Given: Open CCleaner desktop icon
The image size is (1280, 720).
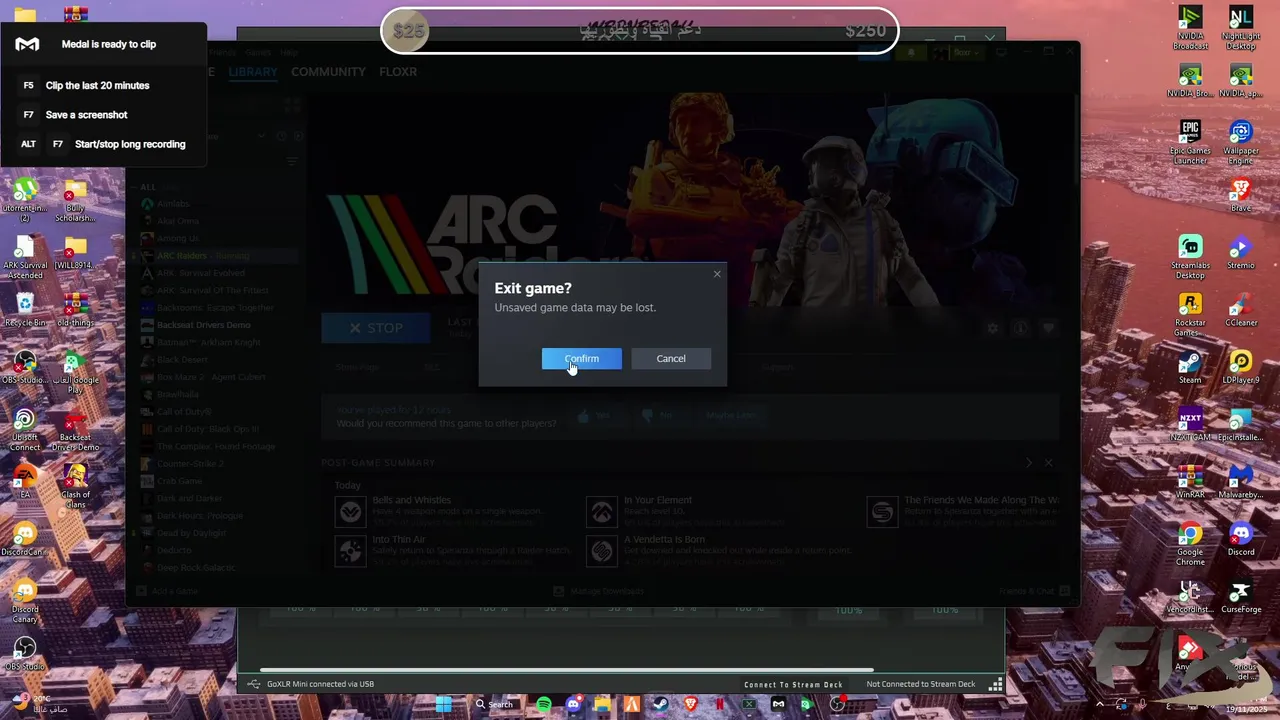Looking at the screenshot, I should tap(1241, 310).
